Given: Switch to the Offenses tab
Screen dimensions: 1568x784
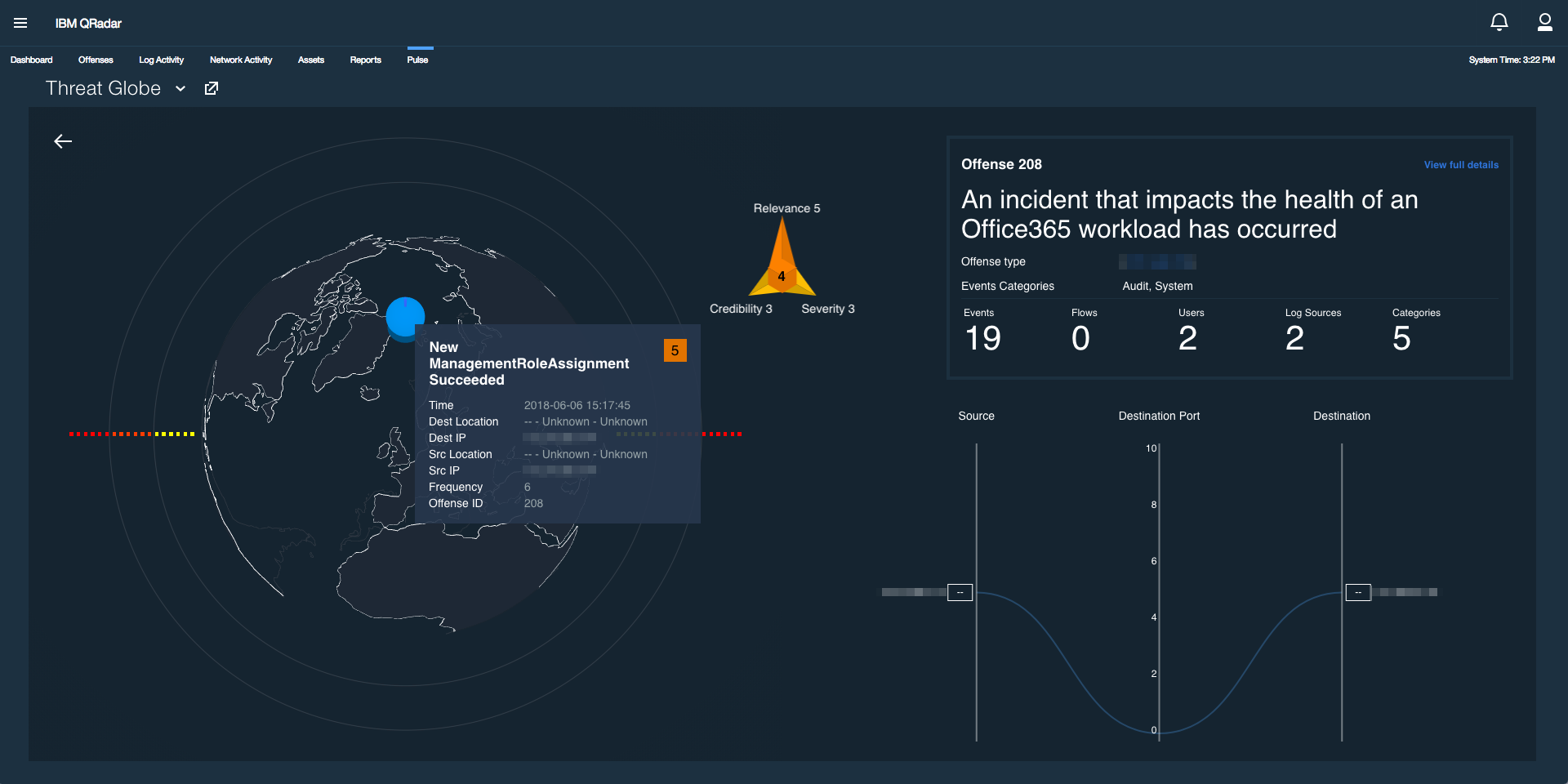Looking at the screenshot, I should pos(96,60).
